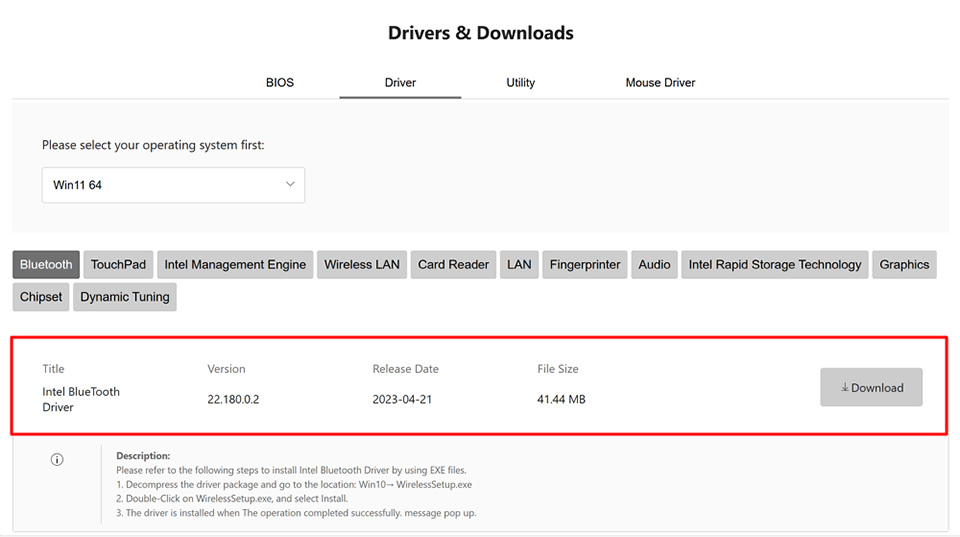Choose the Audio category

(x=654, y=265)
